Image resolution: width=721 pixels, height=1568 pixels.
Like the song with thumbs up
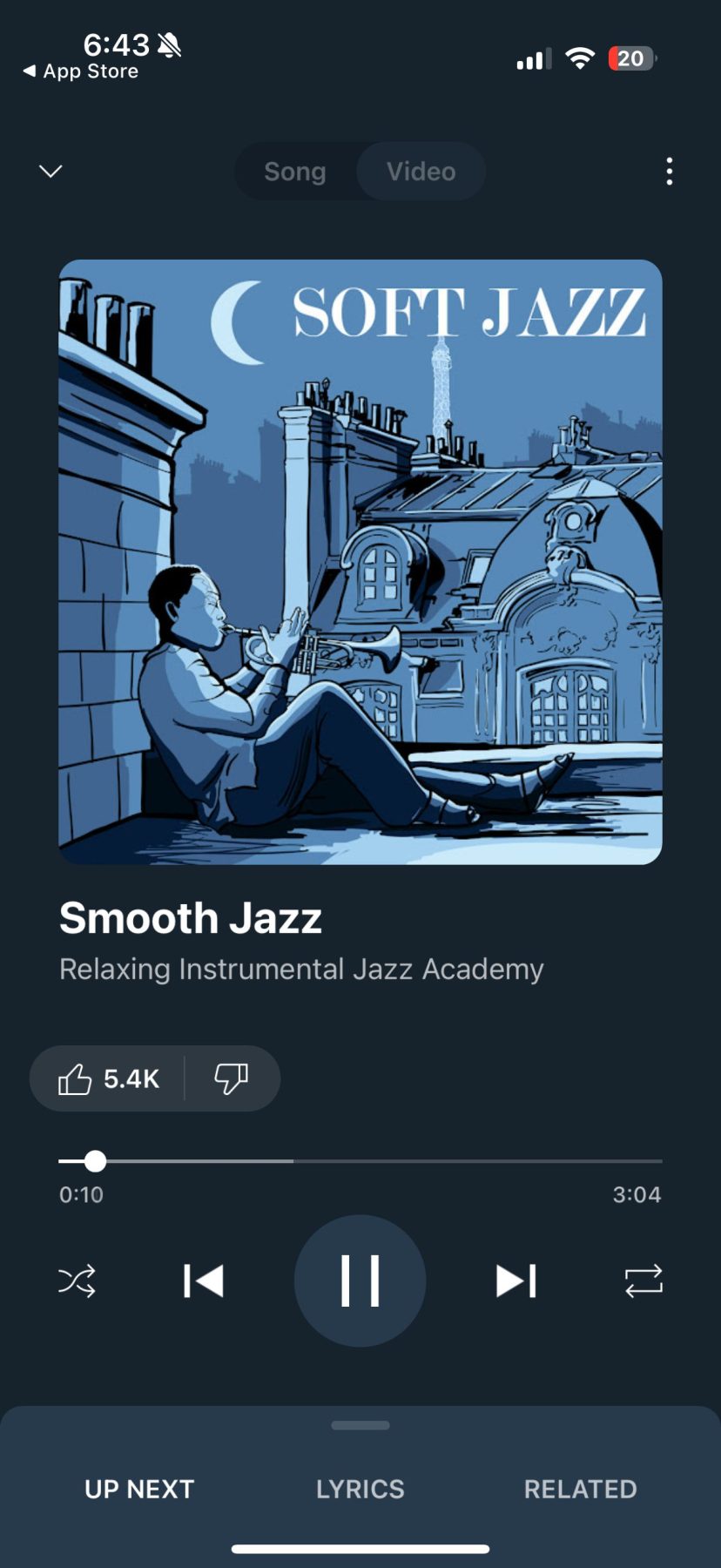(x=108, y=1078)
